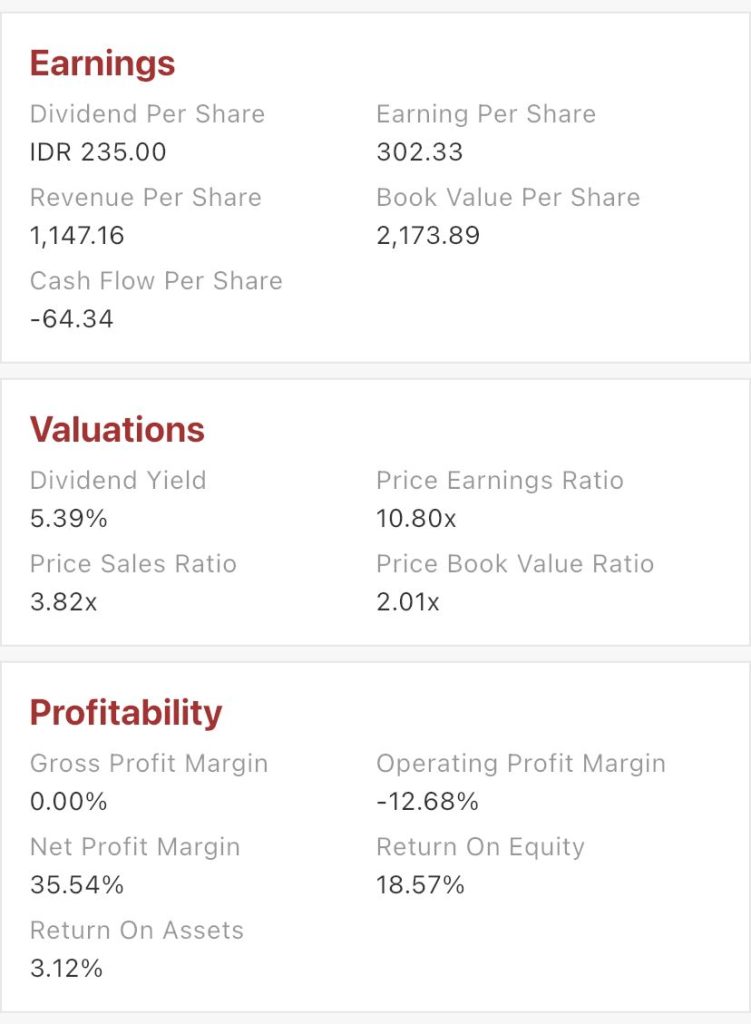Click the Earning Per Share label

pyautogui.click(x=485, y=114)
